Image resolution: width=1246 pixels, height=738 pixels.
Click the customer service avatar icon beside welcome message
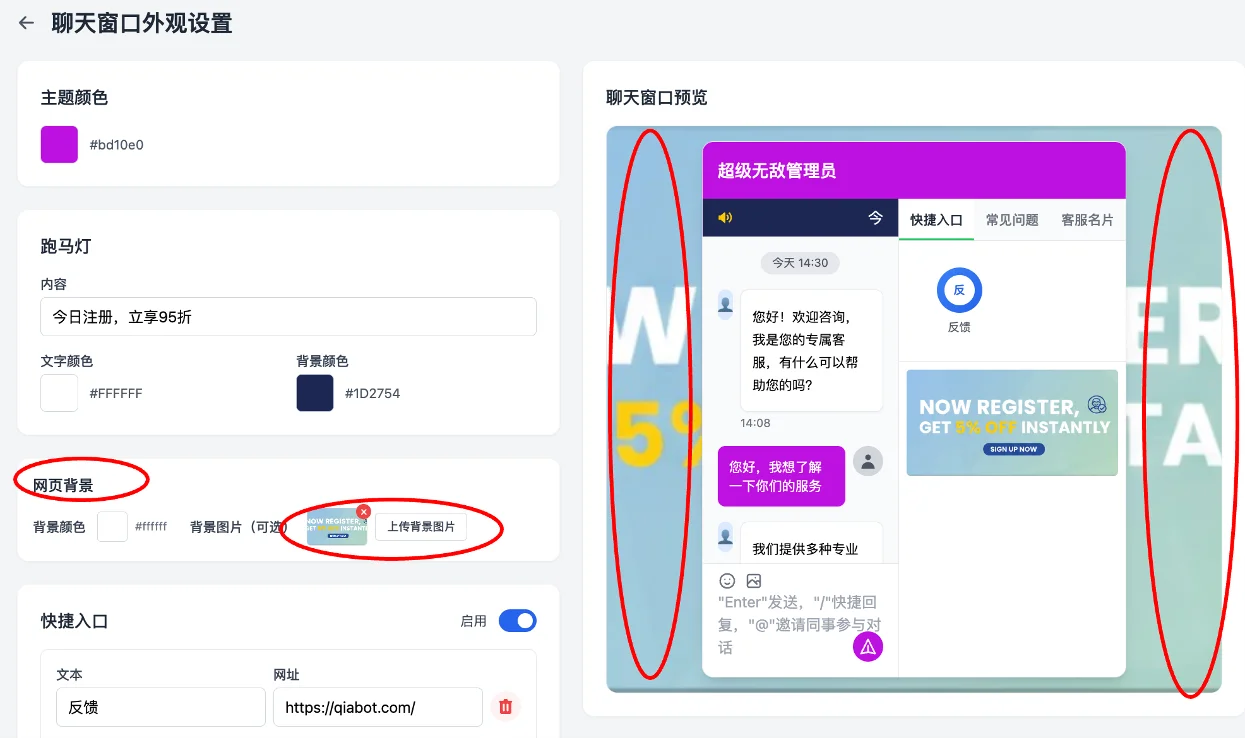pos(724,305)
